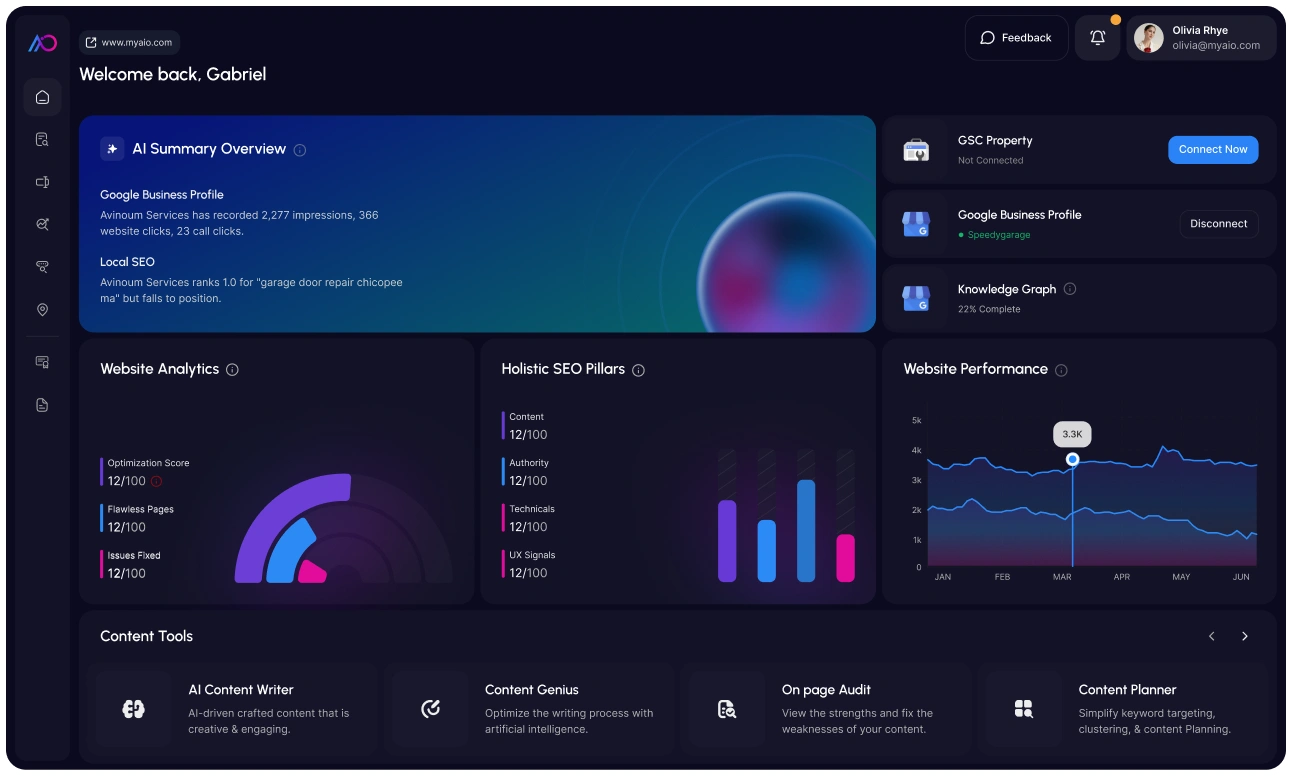Click the Website Performance info icon
This screenshot has height=776, width=1292.
click(1062, 370)
